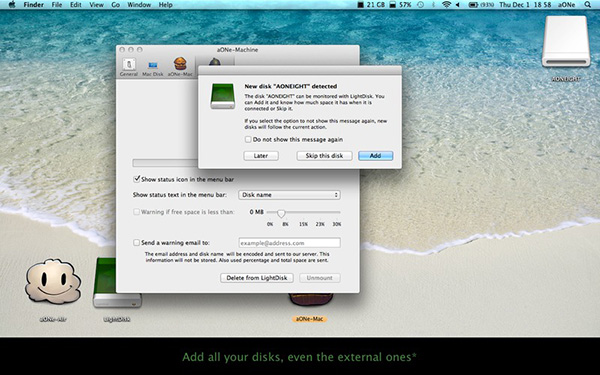Click the free space warning slider handle
This screenshot has width=600, height=375.
pos(281,213)
